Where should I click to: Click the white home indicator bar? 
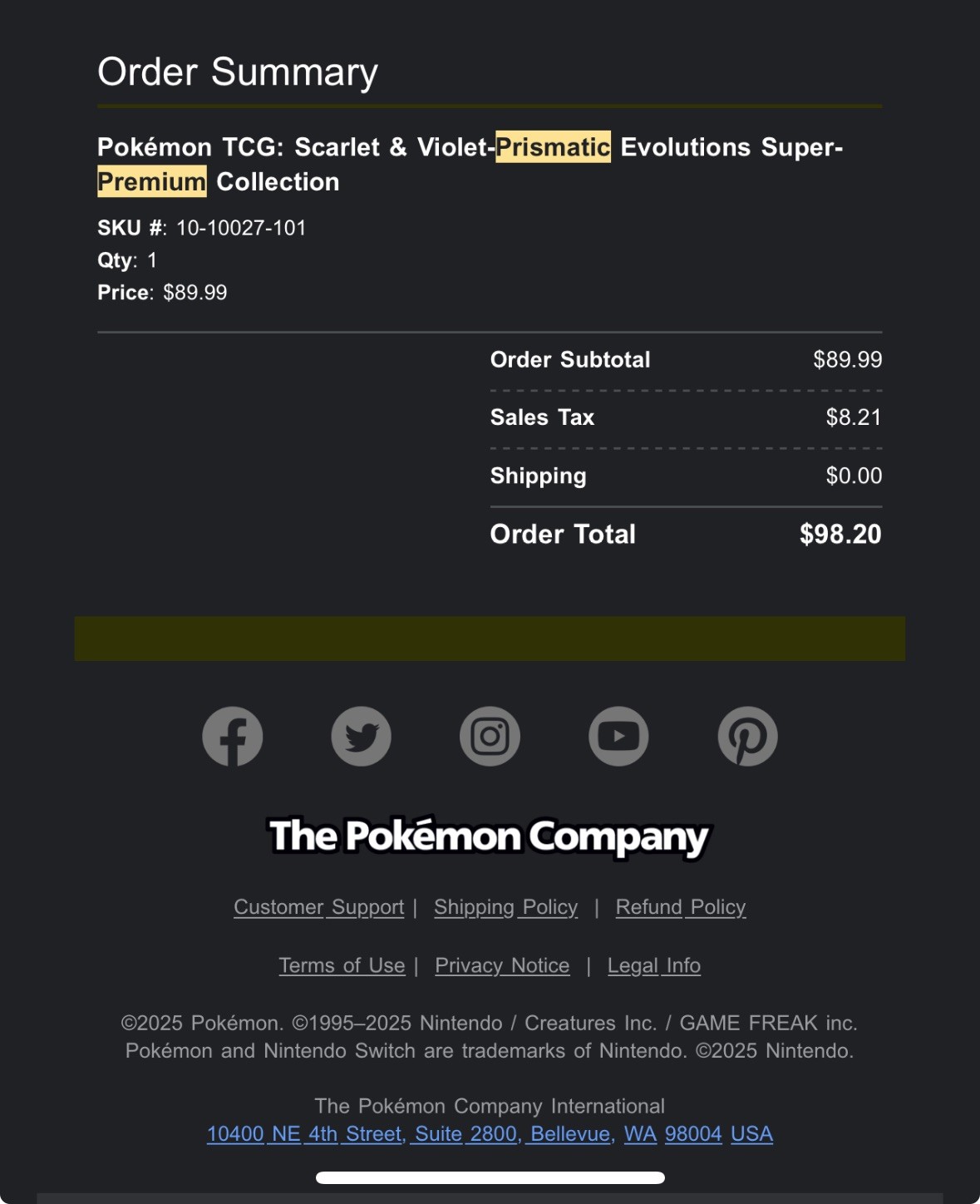click(x=490, y=1177)
